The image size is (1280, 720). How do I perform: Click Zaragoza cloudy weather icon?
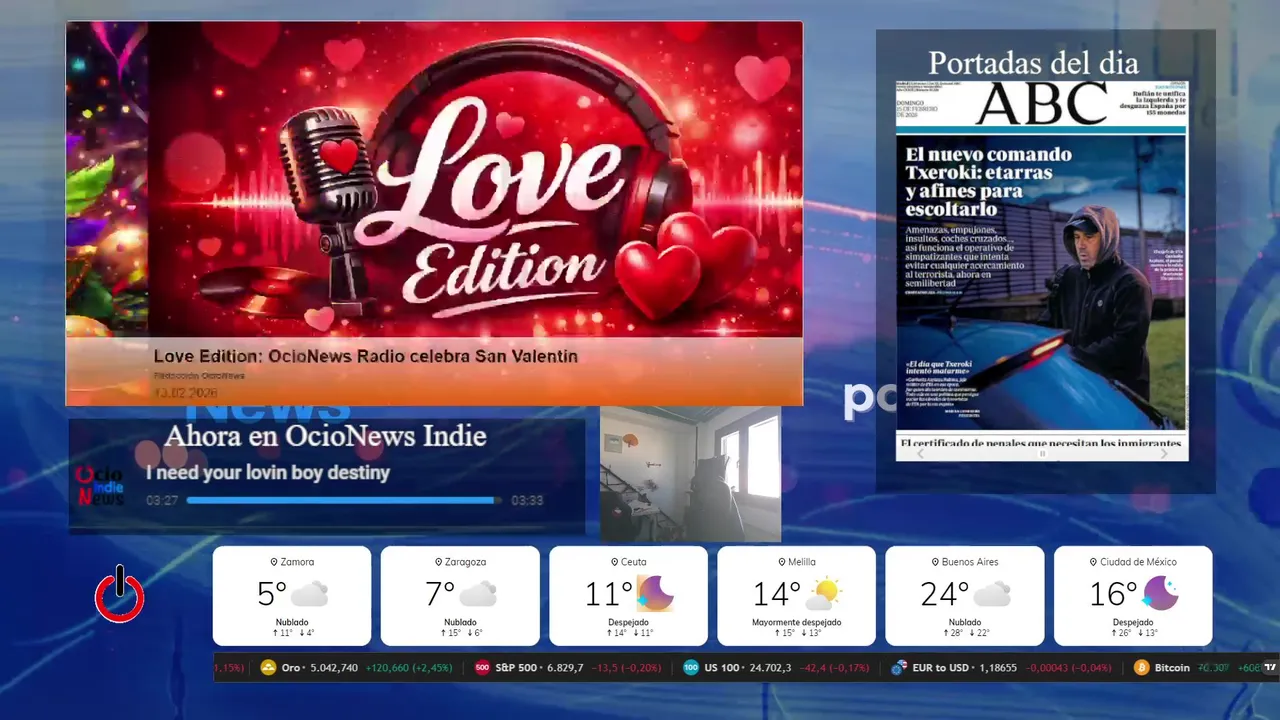478,594
